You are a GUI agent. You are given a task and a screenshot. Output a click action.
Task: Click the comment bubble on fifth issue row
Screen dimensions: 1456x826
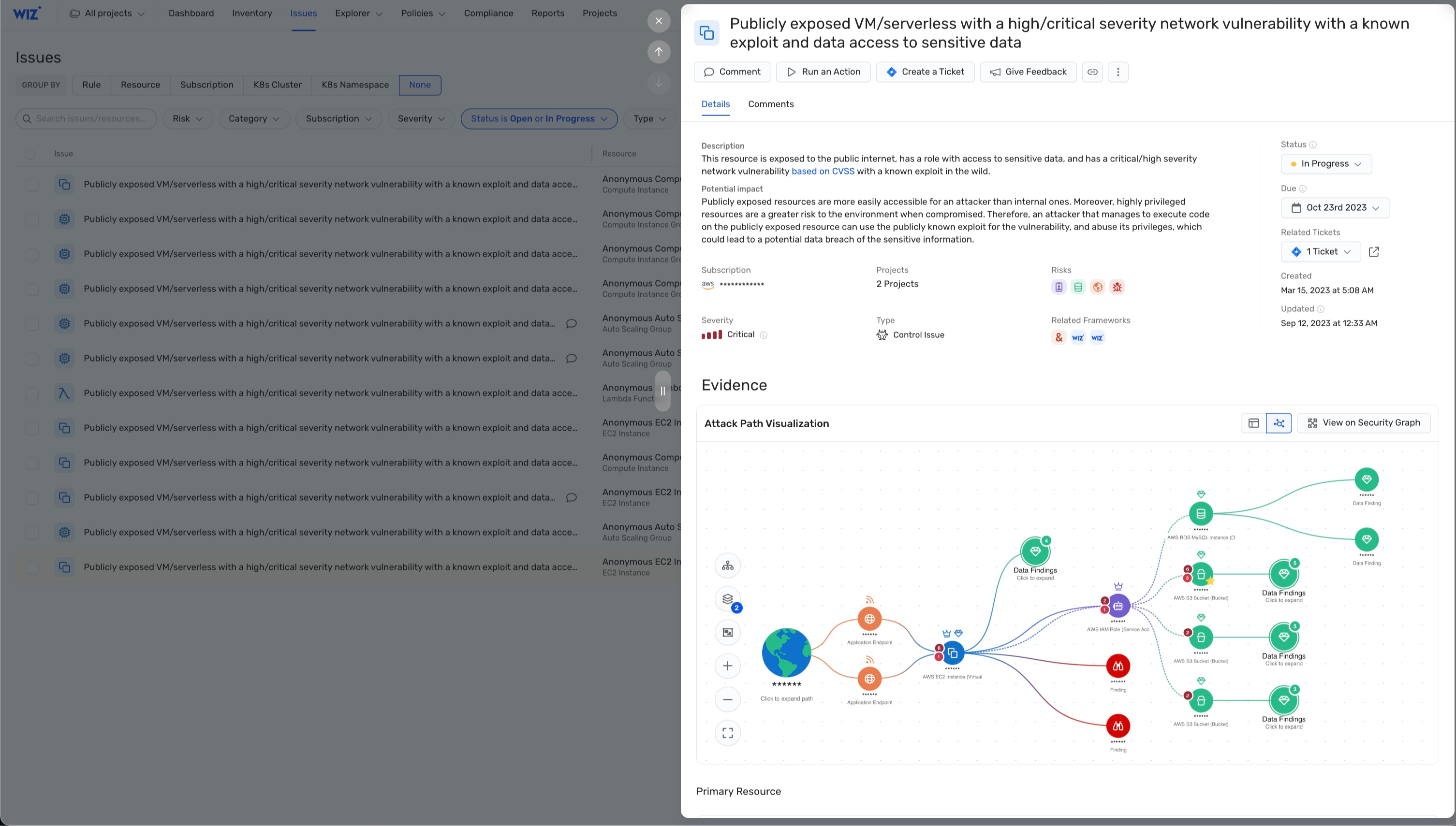click(x=572, y=324)
